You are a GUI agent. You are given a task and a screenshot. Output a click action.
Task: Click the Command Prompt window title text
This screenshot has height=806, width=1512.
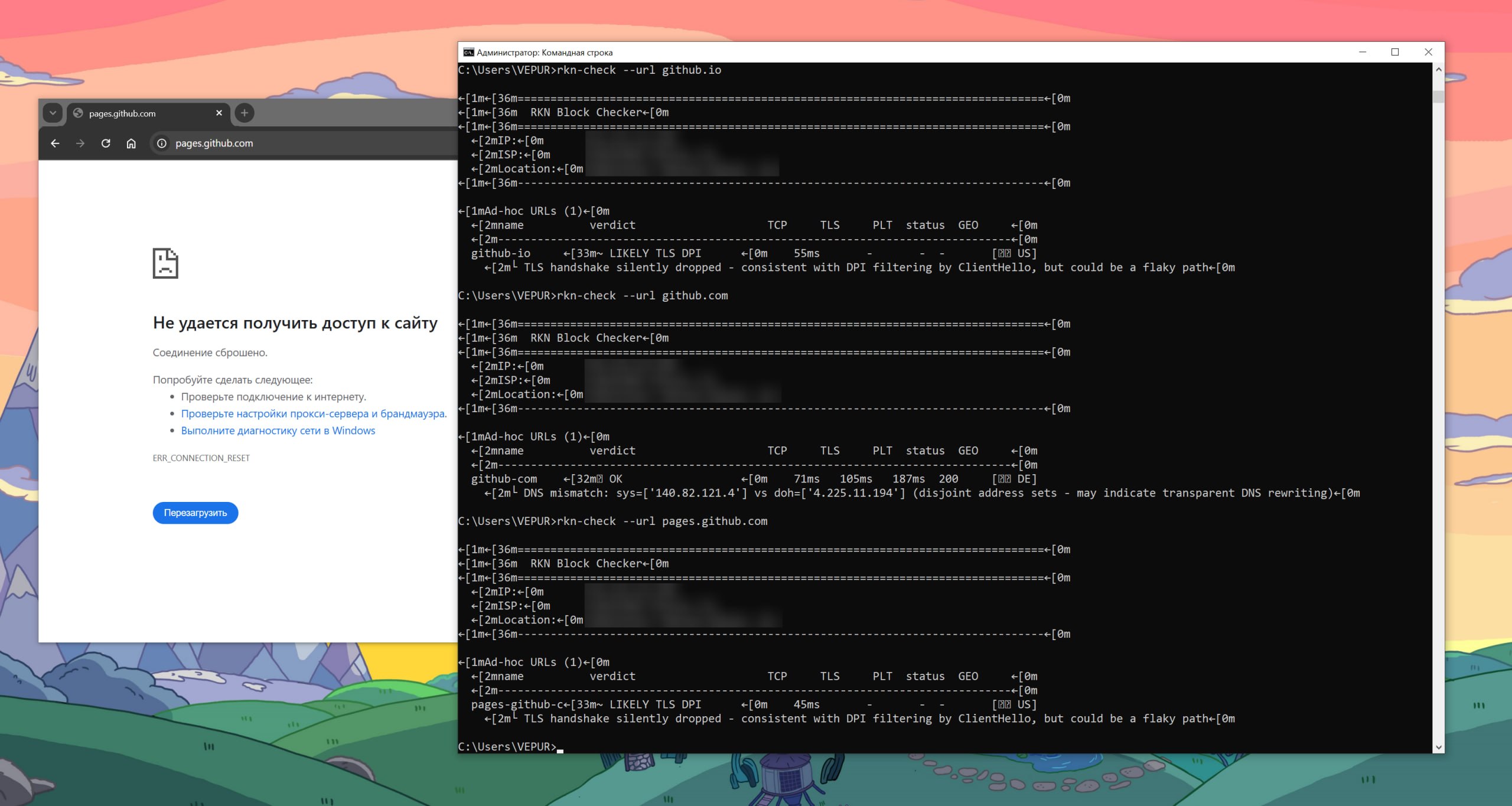pyautogui.click(x=545, y=53)
